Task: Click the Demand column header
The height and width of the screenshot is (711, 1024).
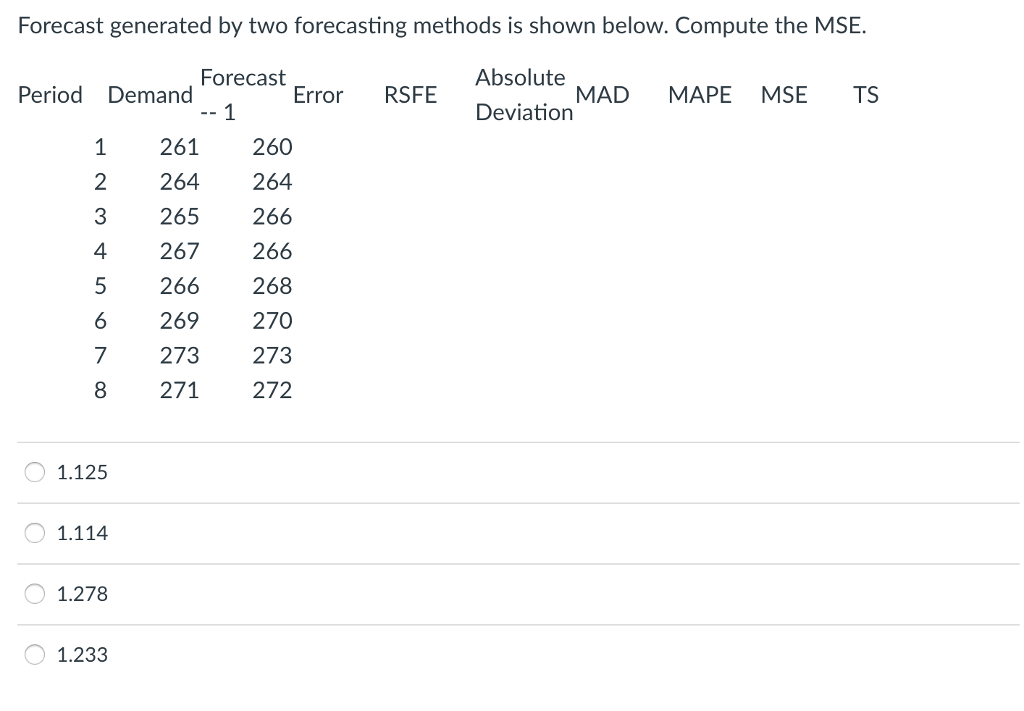Action: [x=149, y=95]
